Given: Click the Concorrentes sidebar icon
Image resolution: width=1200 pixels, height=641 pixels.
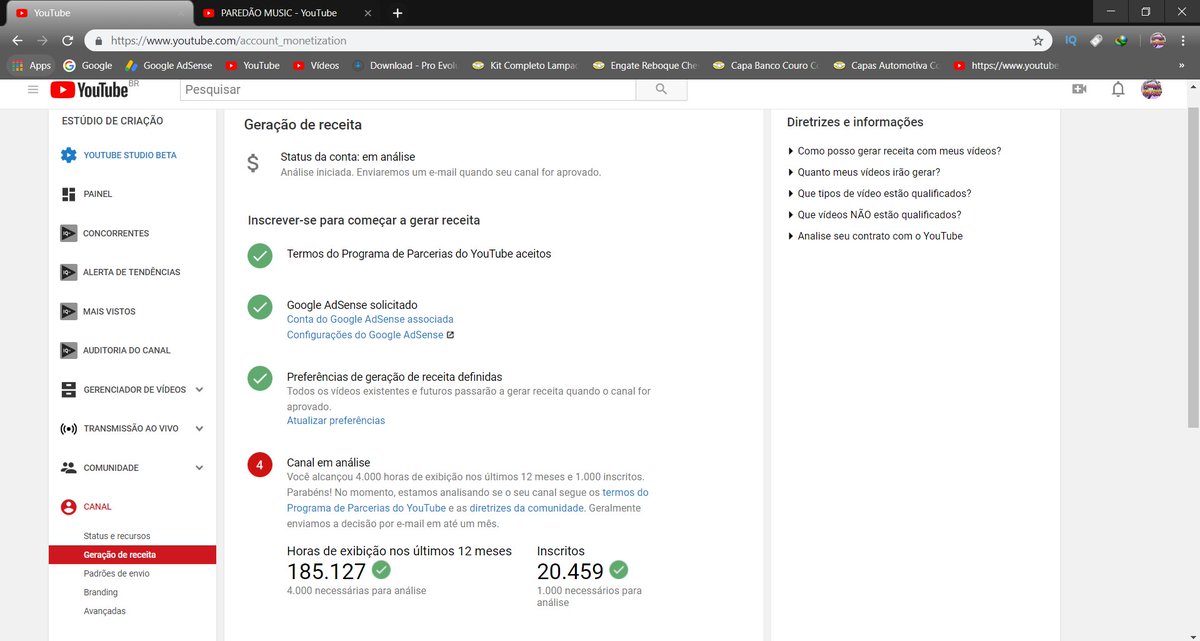Looking at the screenshot, I should pyautogui.click(x=68, y=233).
